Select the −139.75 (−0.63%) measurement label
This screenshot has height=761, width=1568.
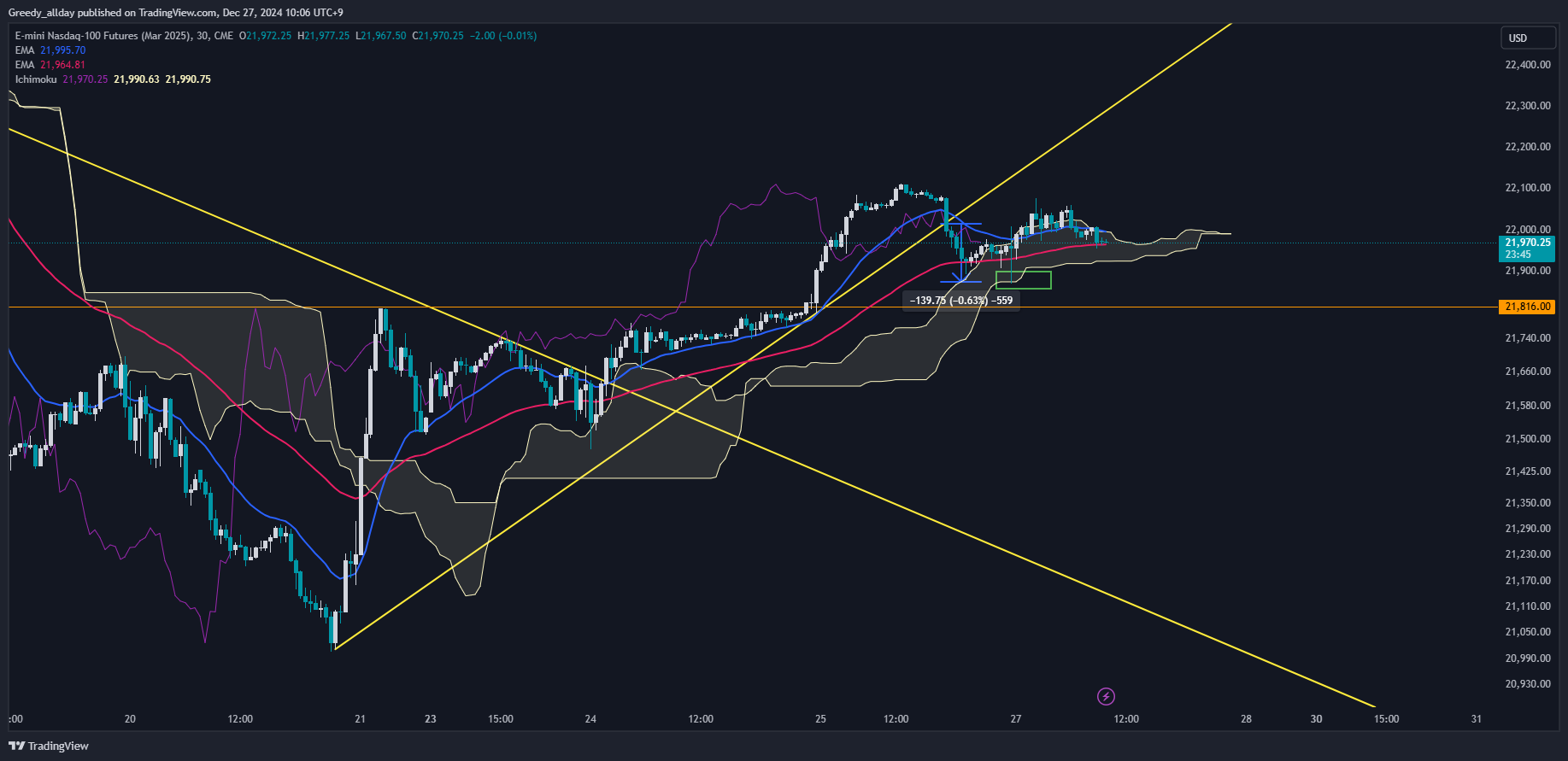(961, 301)
